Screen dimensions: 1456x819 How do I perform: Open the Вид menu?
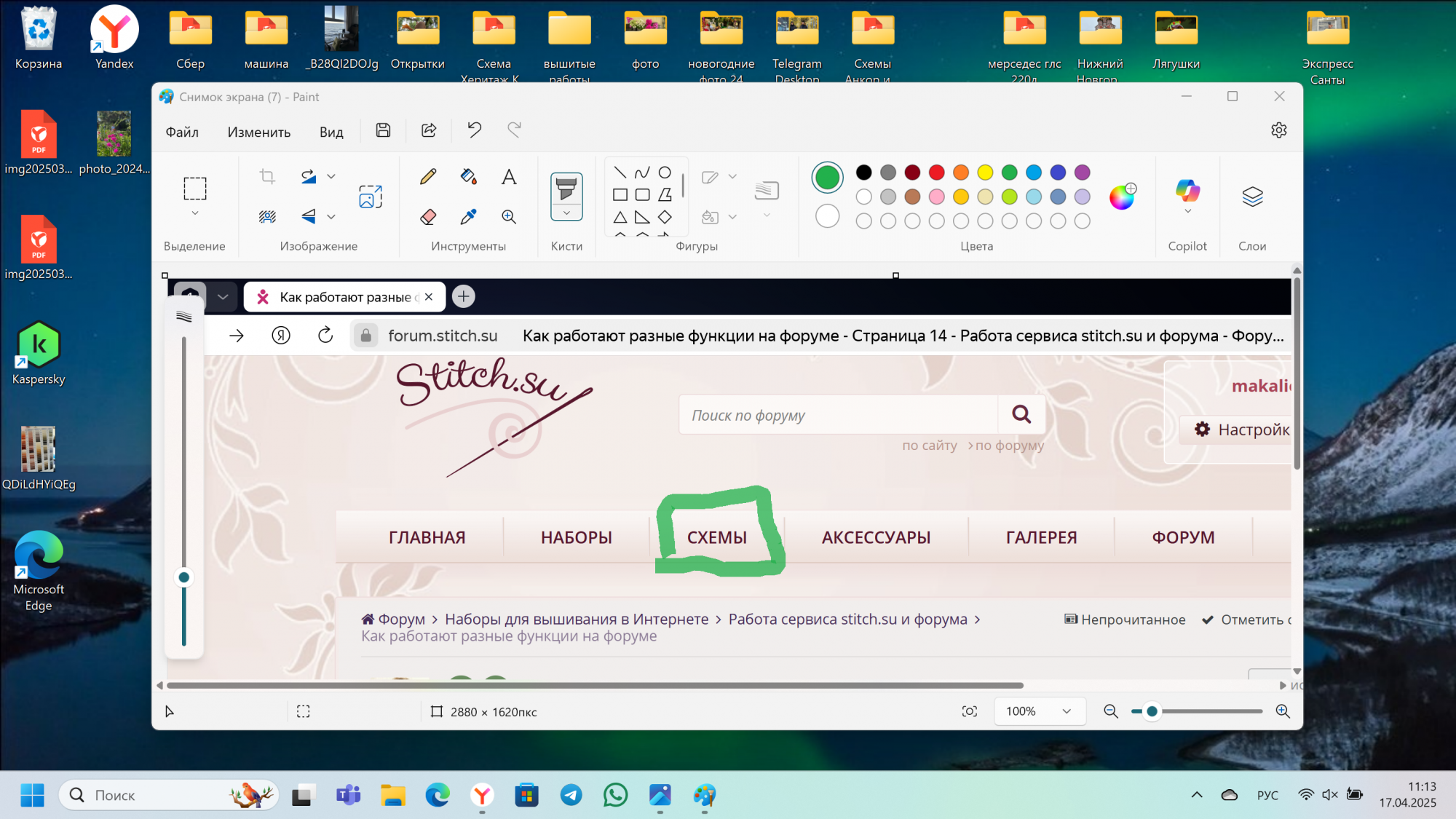pyautogui.click(x=331, y=132)
